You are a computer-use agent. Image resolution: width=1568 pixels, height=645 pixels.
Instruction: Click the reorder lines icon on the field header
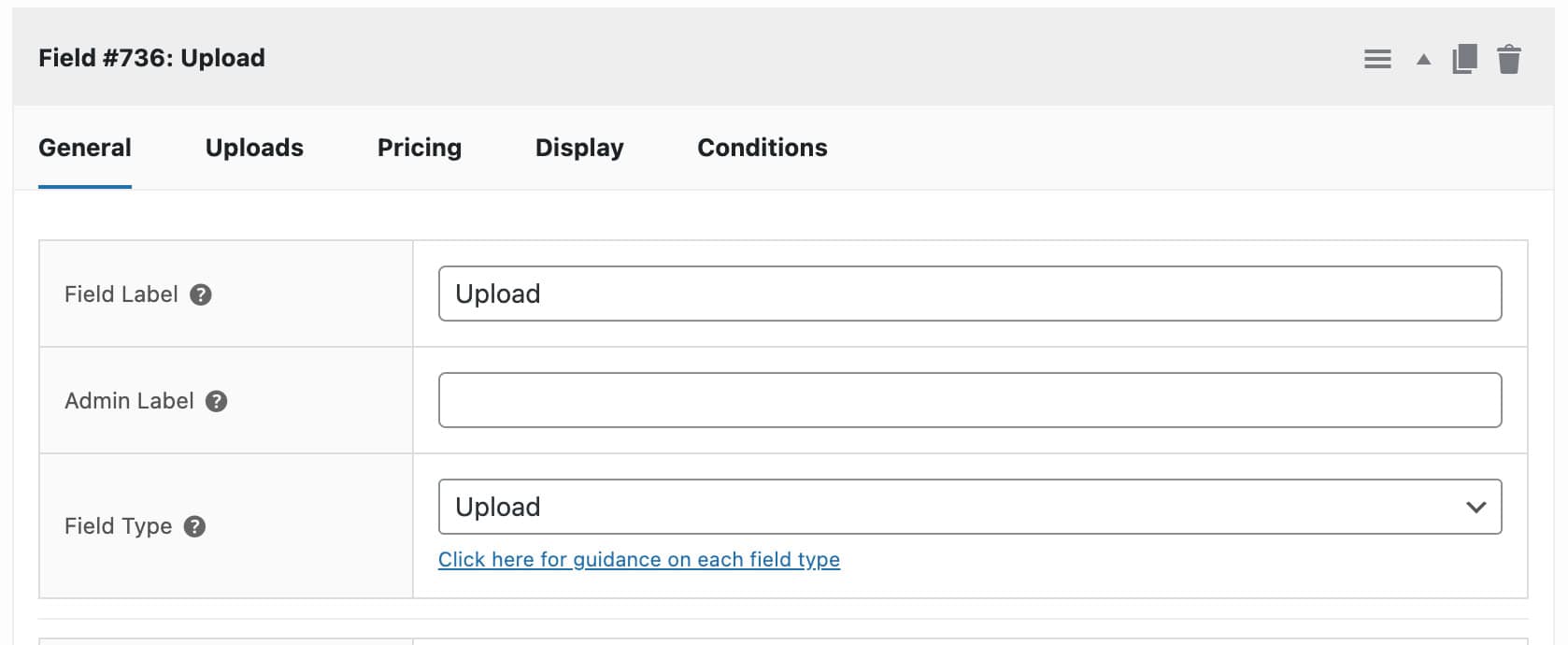tap(1376, 58)
